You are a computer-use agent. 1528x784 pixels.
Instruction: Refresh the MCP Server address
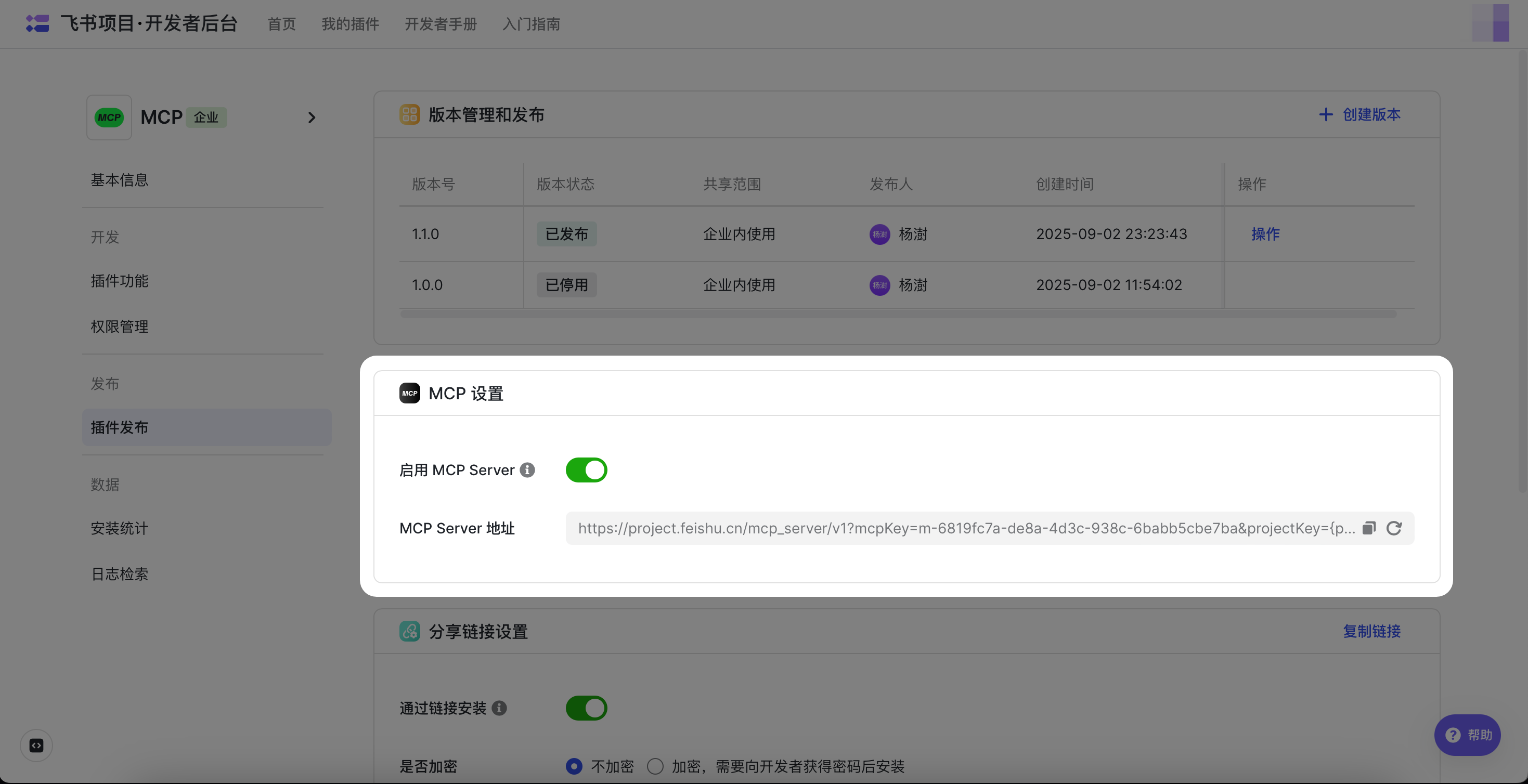coord(1394,528)
